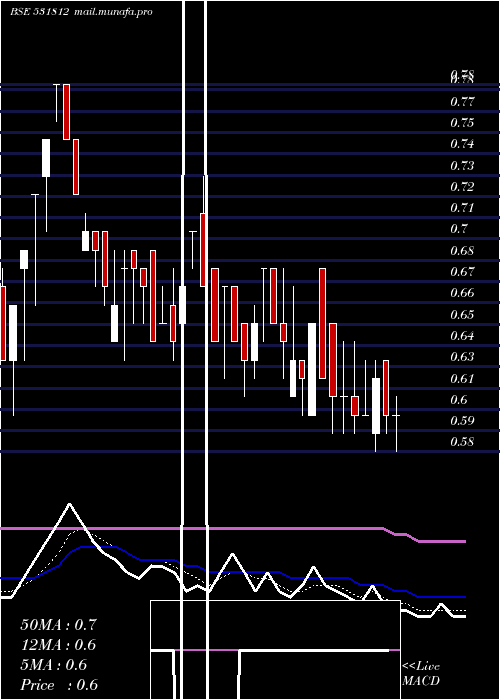Select the 0.77 price axis label

coord(462,102)
